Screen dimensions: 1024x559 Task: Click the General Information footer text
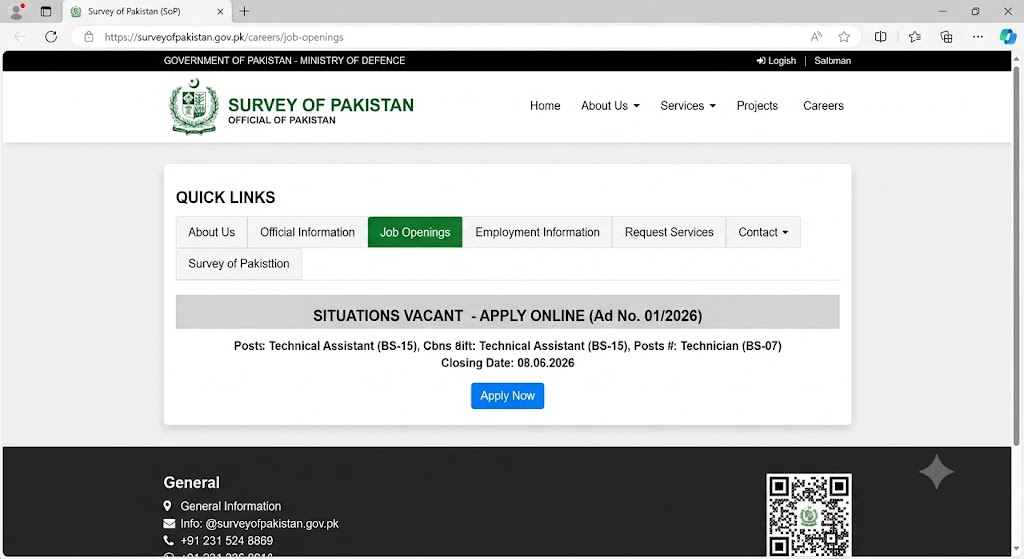click(231, 506)
